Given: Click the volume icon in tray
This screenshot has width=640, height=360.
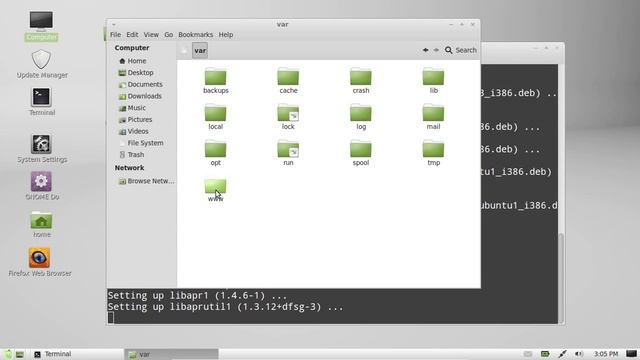Looking at the screenshot, I should (579, 354).
